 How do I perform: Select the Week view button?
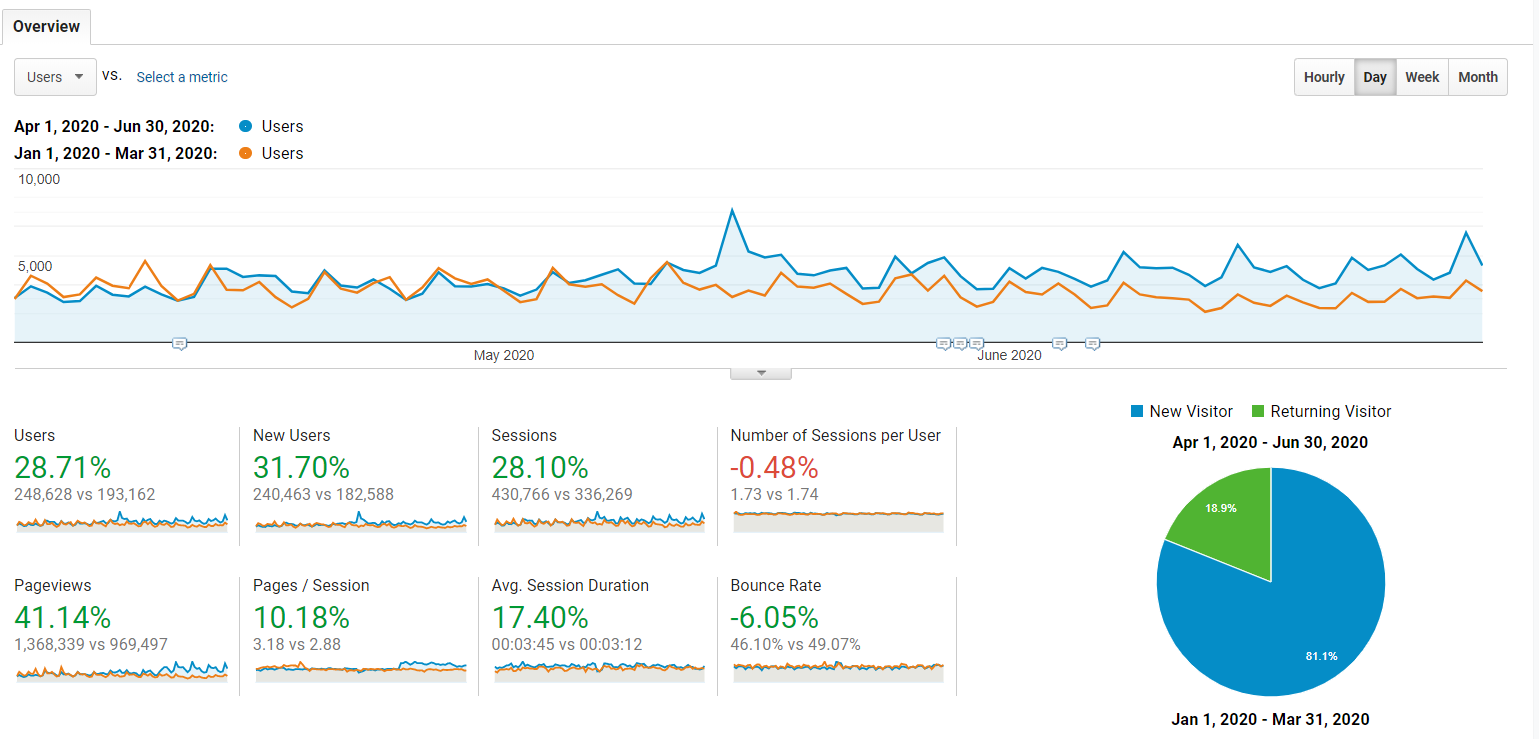pos(1421,77)
